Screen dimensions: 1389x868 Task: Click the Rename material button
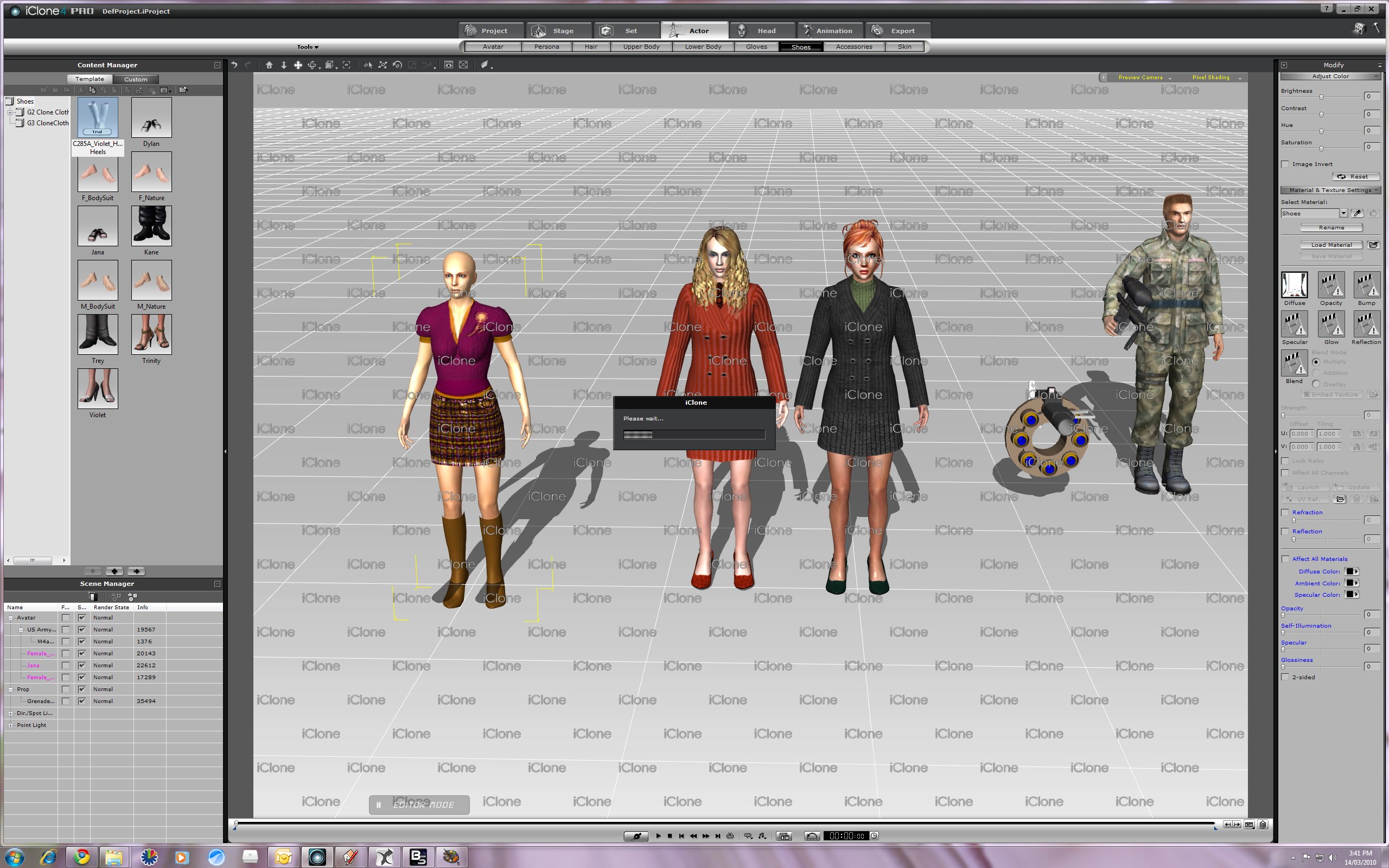[1331, 228]
